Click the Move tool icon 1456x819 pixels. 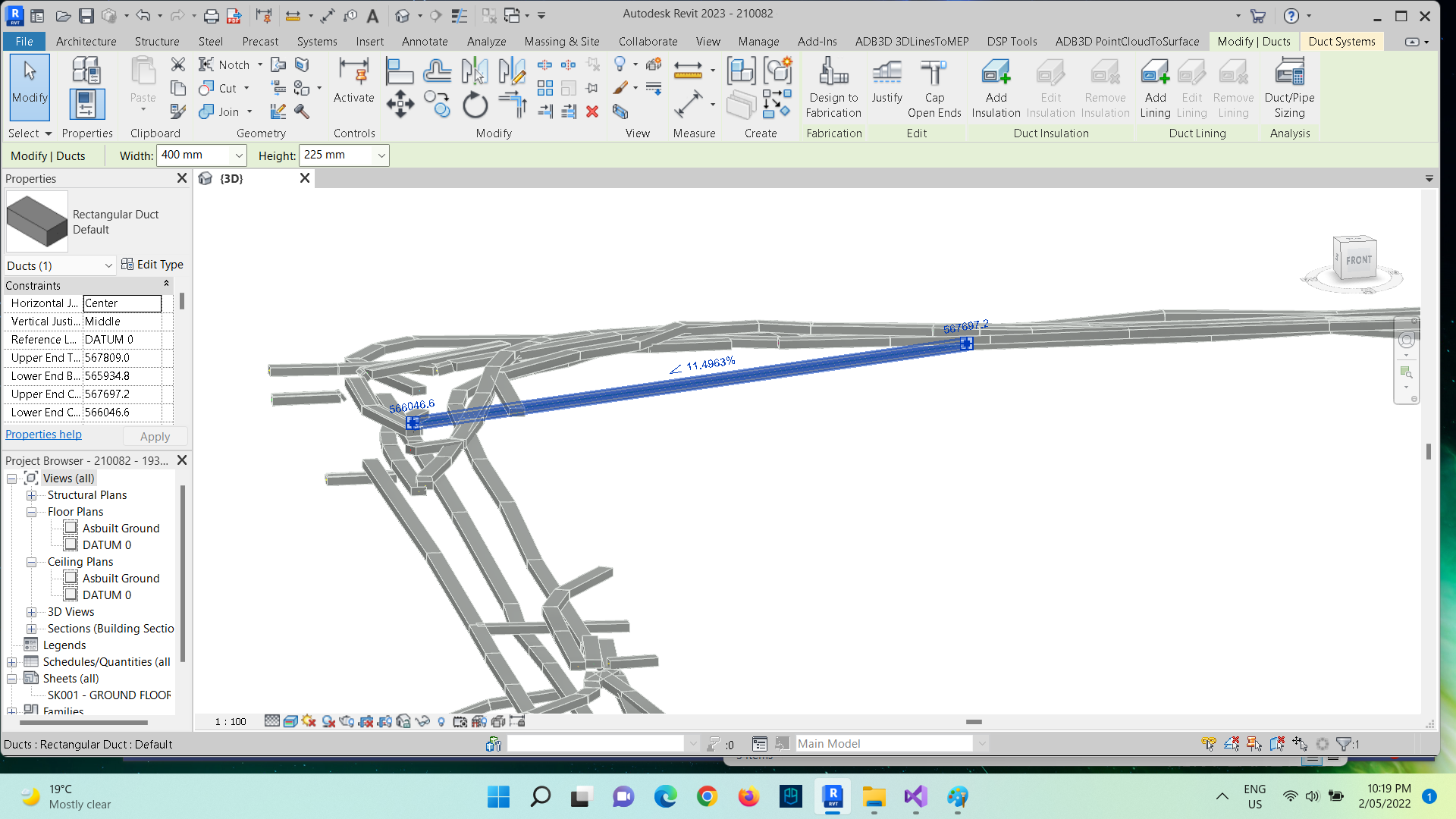[400, 105]
